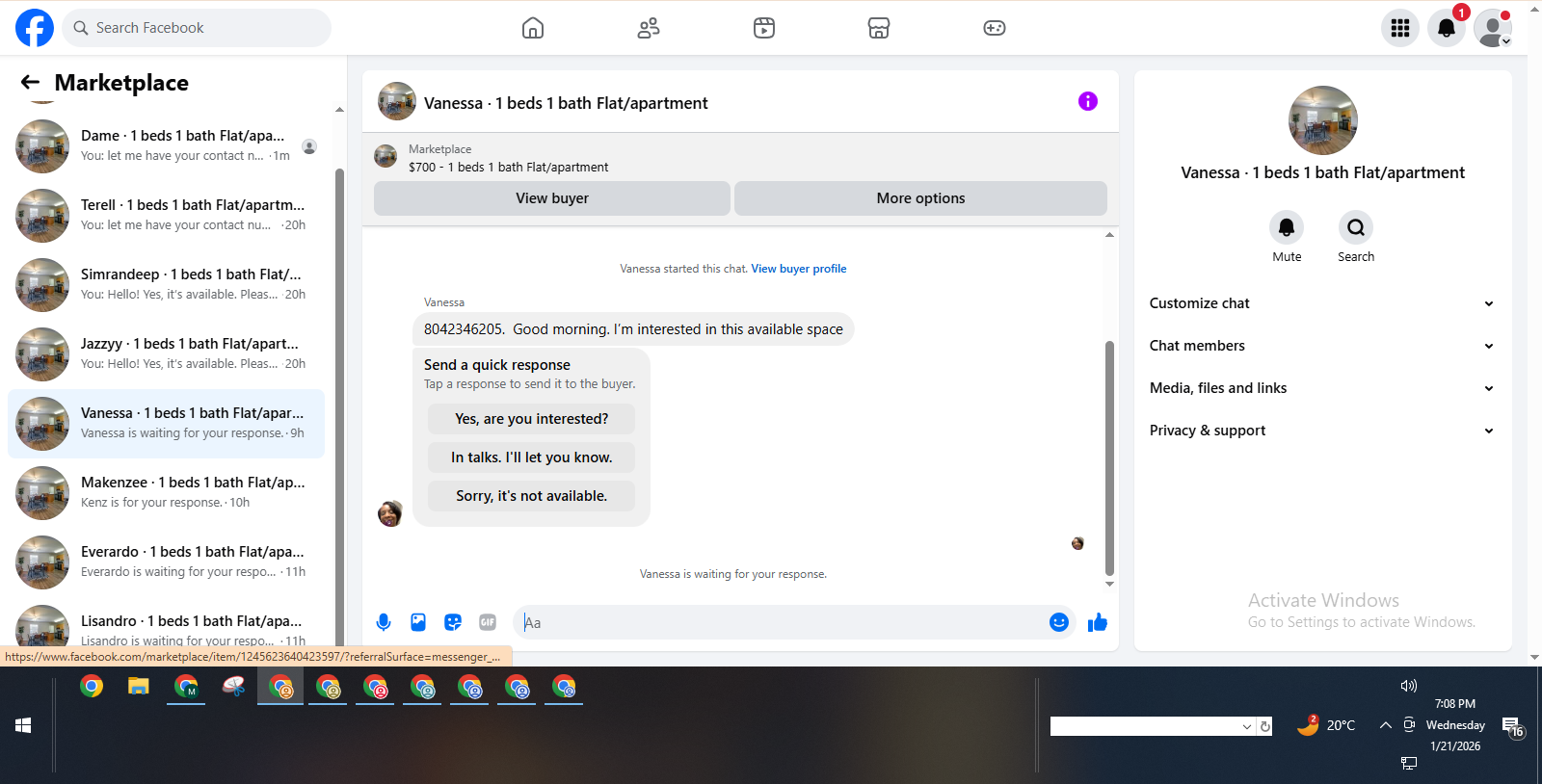
Task: Open the Lisandro conversation
Action: click(x=166, y=624)
